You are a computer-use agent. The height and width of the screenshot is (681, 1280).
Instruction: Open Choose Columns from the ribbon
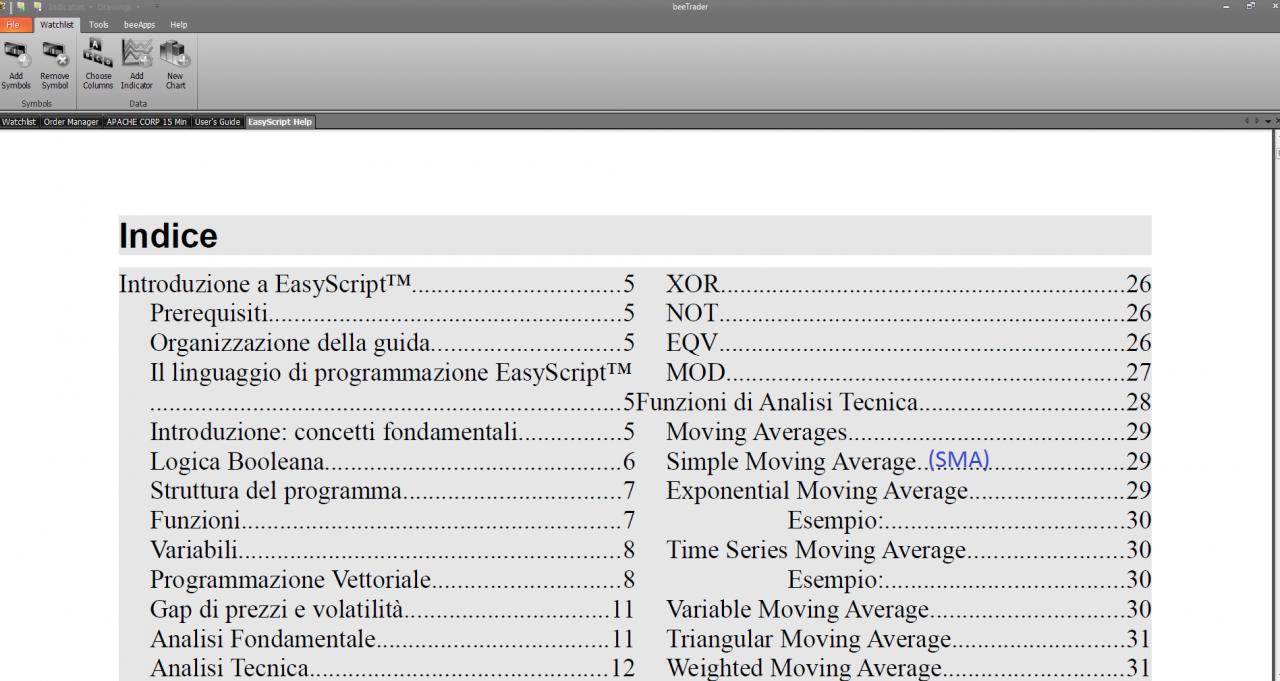click(x=98, y=66)
